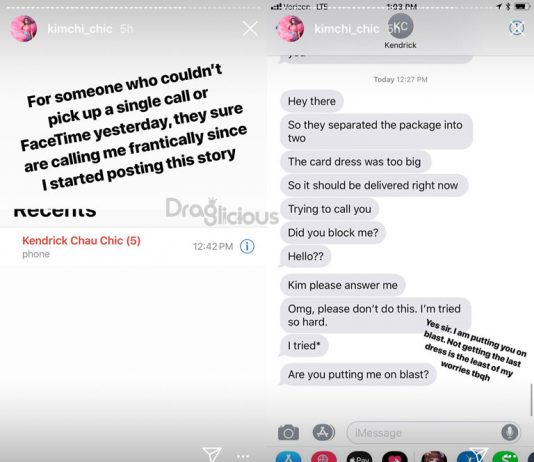Share left story via paper plane icon
Image resolution: width=534 pixels, height=462 pixels.
click(x=211, y=454)
